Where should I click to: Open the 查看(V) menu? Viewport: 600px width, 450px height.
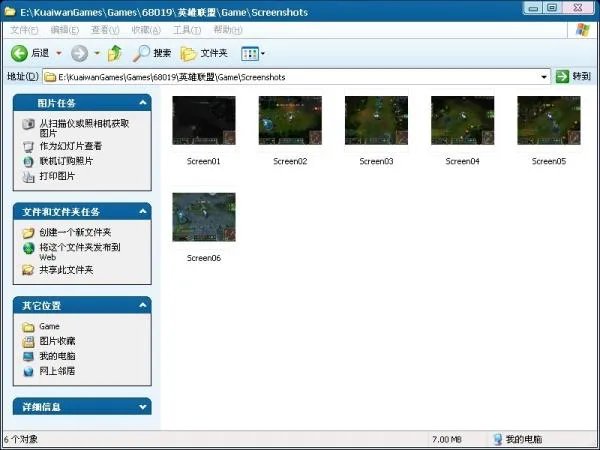(105, 30)
